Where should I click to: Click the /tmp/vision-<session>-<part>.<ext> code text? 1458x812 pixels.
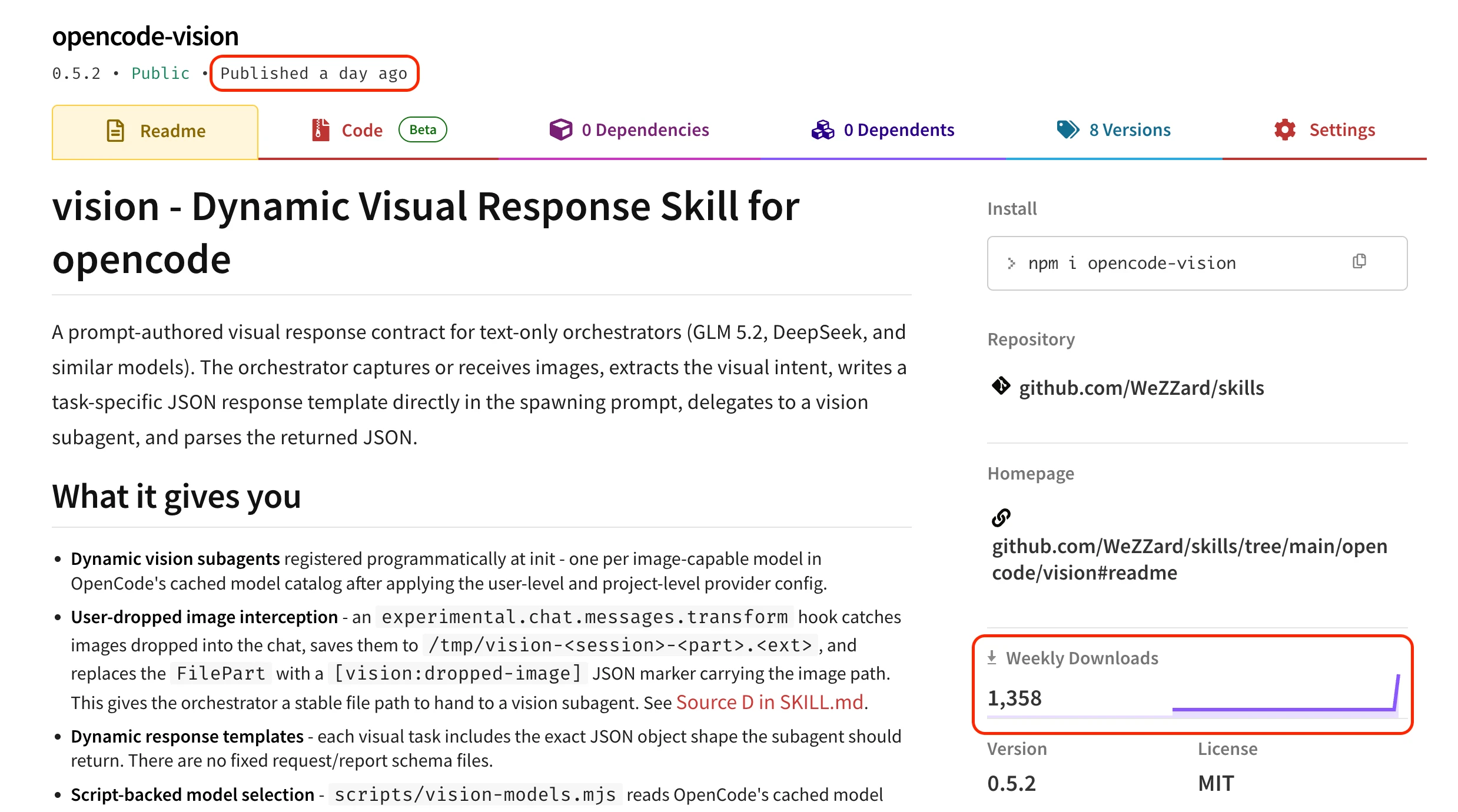620,645
